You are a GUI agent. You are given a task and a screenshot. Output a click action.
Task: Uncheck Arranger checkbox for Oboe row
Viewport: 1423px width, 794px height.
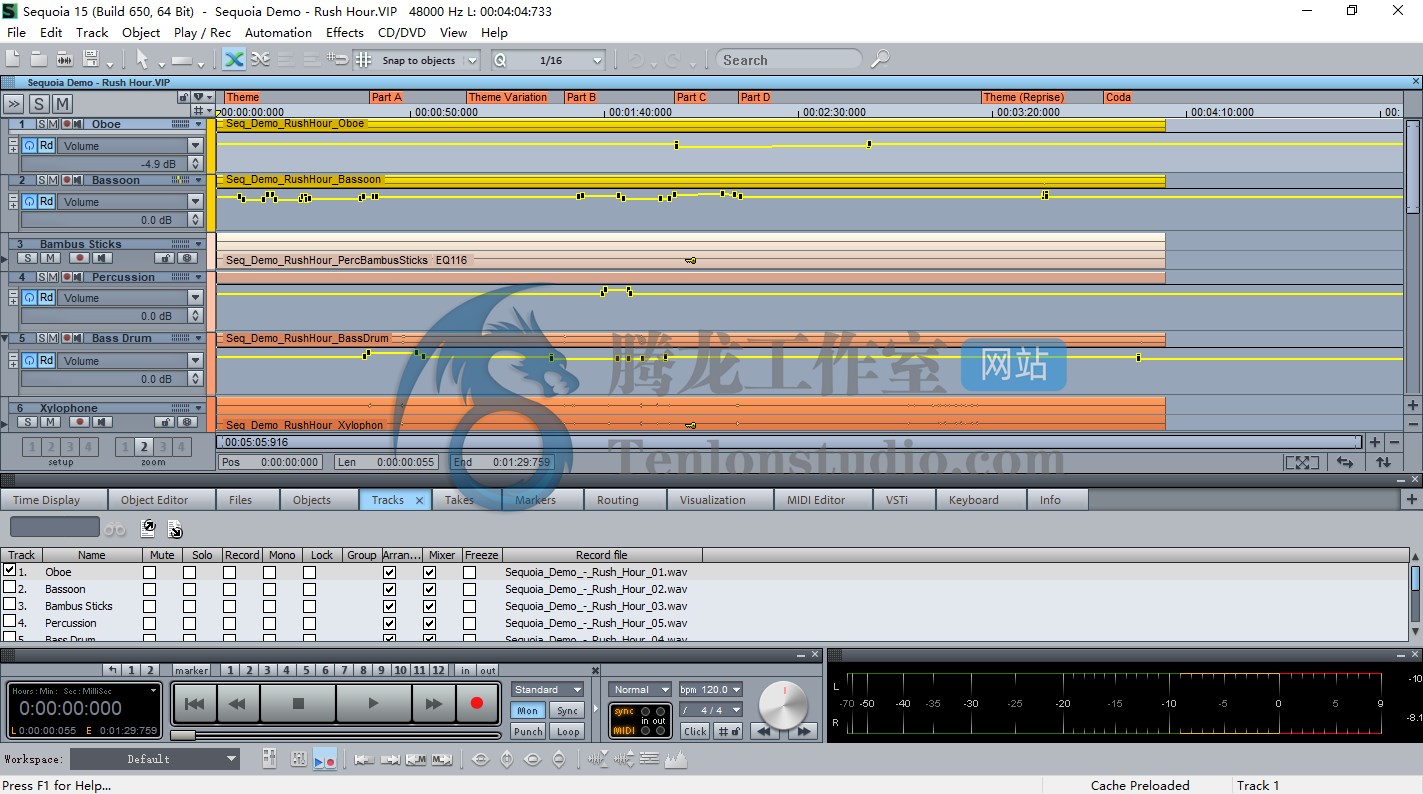coord(389,573)
